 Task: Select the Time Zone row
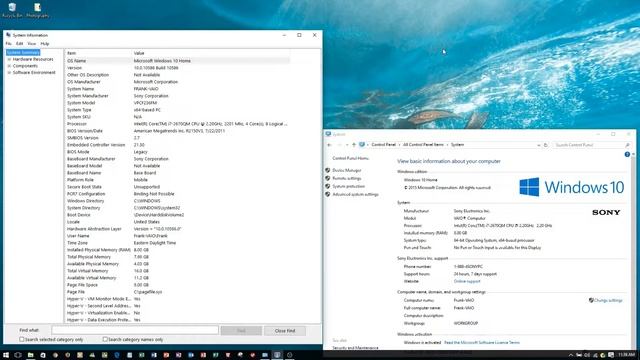[x=178, y=243]
